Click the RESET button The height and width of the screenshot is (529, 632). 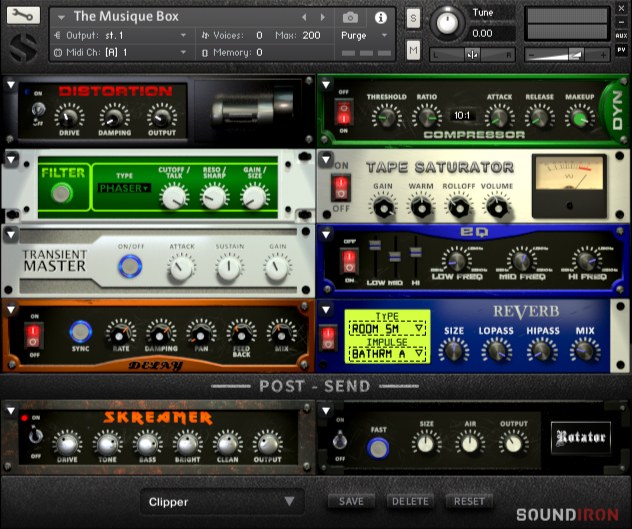click(469, 501)
